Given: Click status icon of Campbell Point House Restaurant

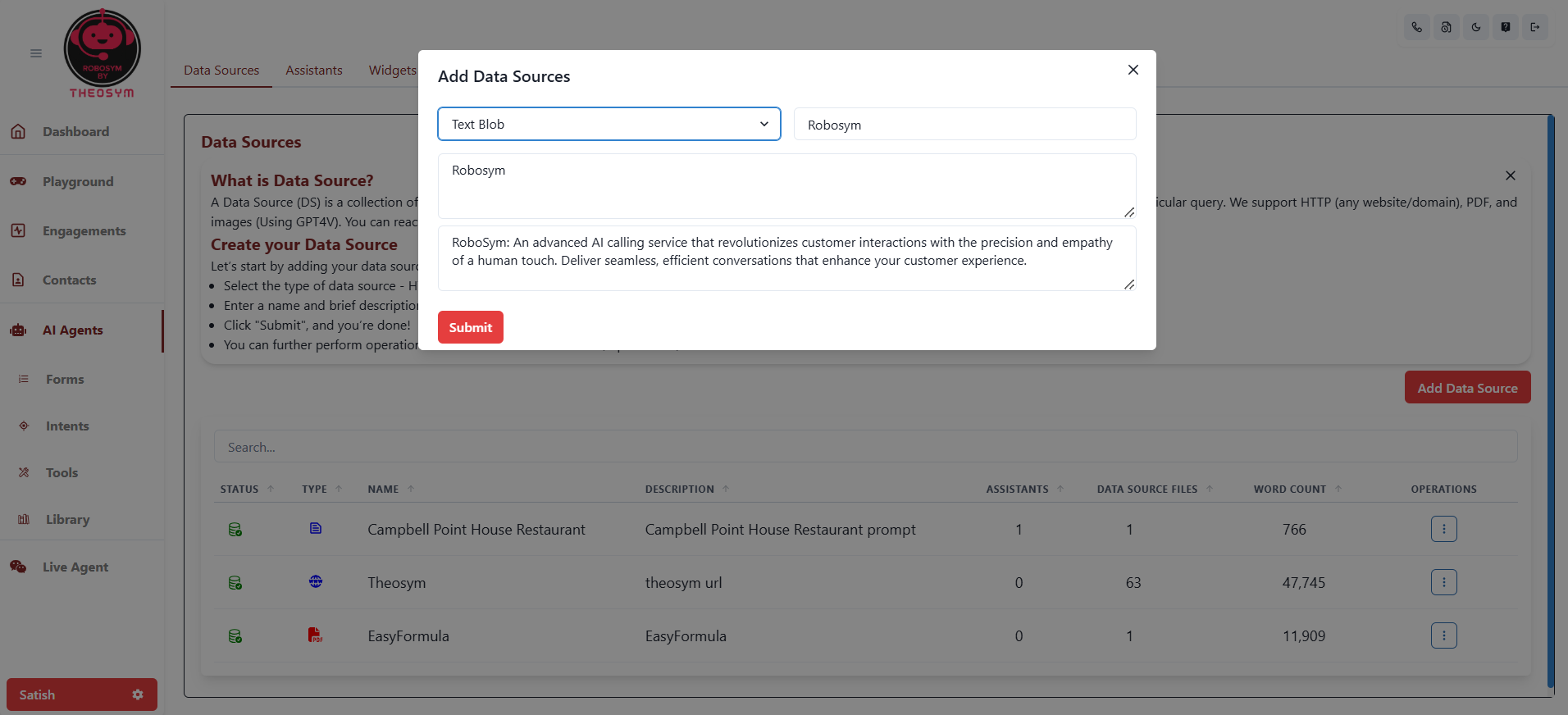Looking at the screenshot, I should [235, 530].
